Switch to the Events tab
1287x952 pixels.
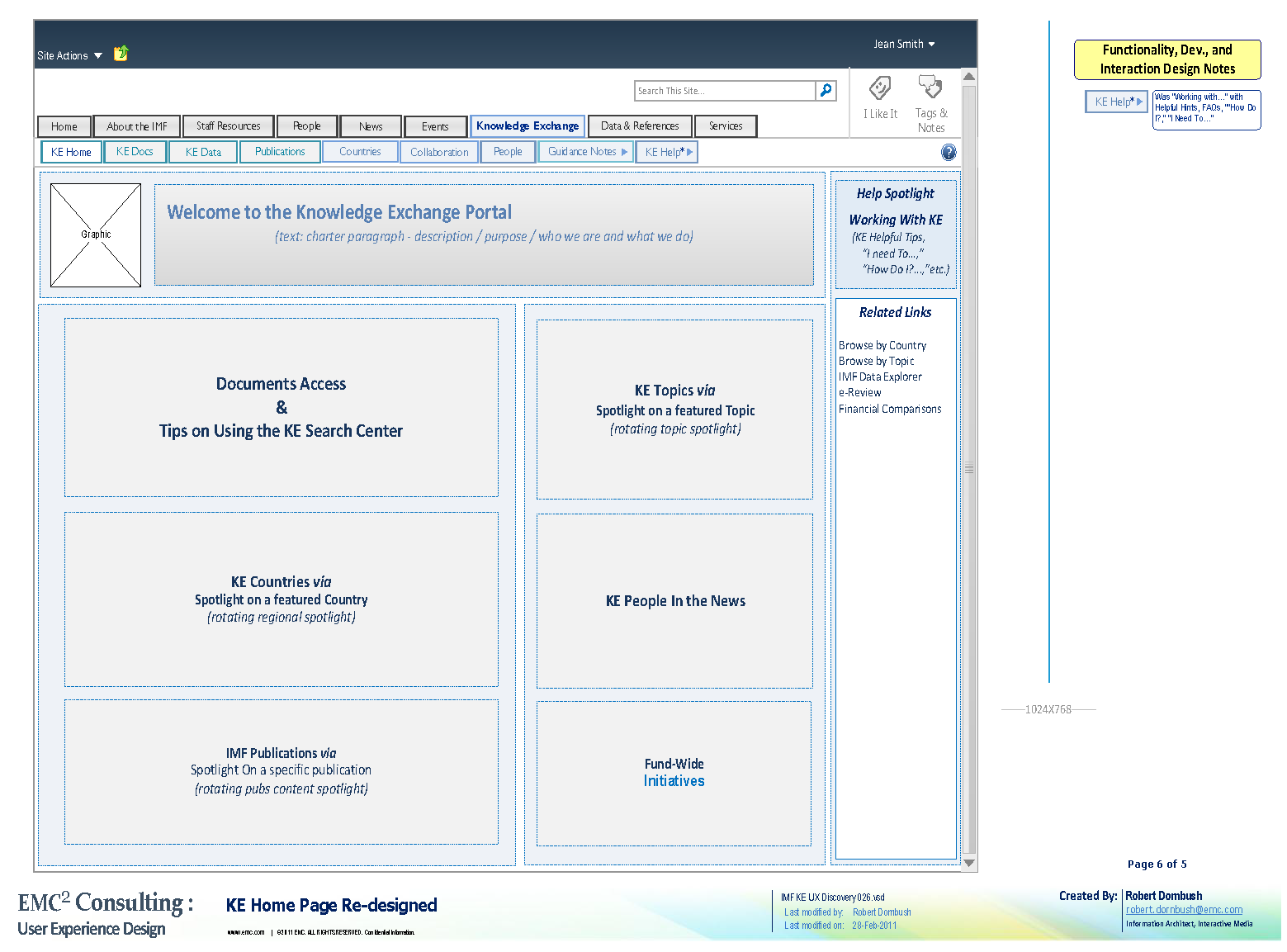pos(435,126)
